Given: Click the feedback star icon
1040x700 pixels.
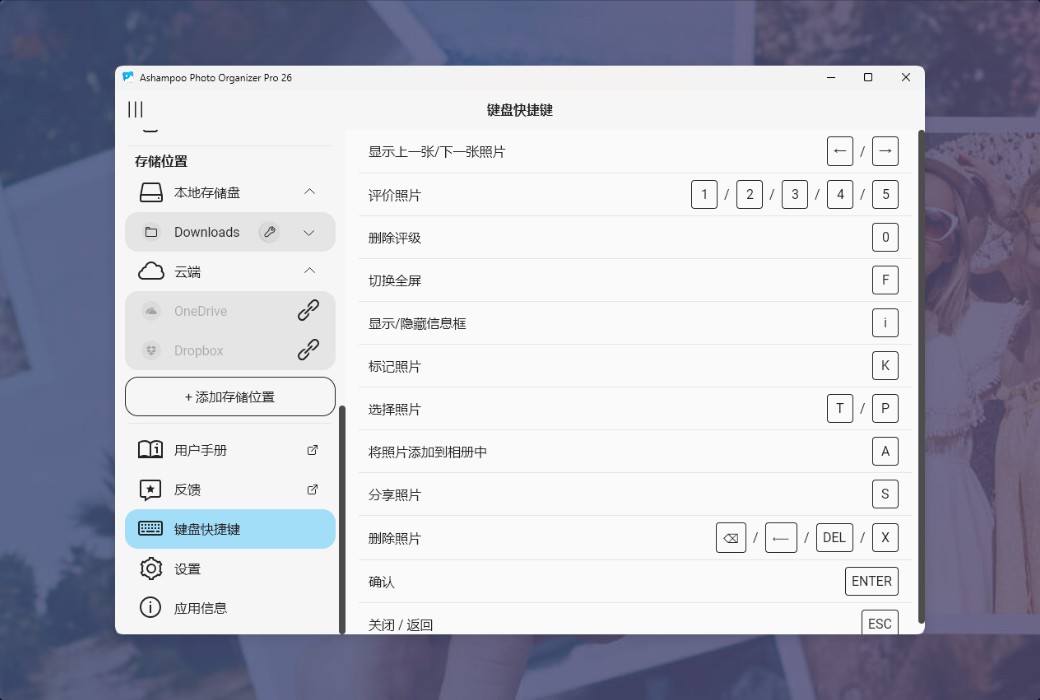Looking at the screenshot, I should tap(150, 489).
